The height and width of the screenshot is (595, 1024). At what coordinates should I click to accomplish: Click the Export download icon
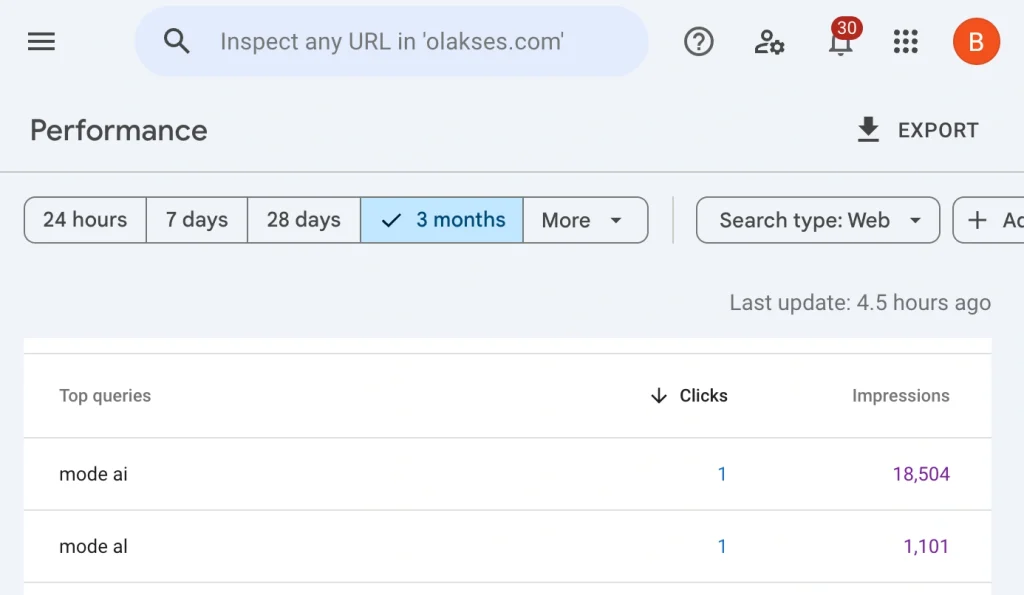point(868,129)
